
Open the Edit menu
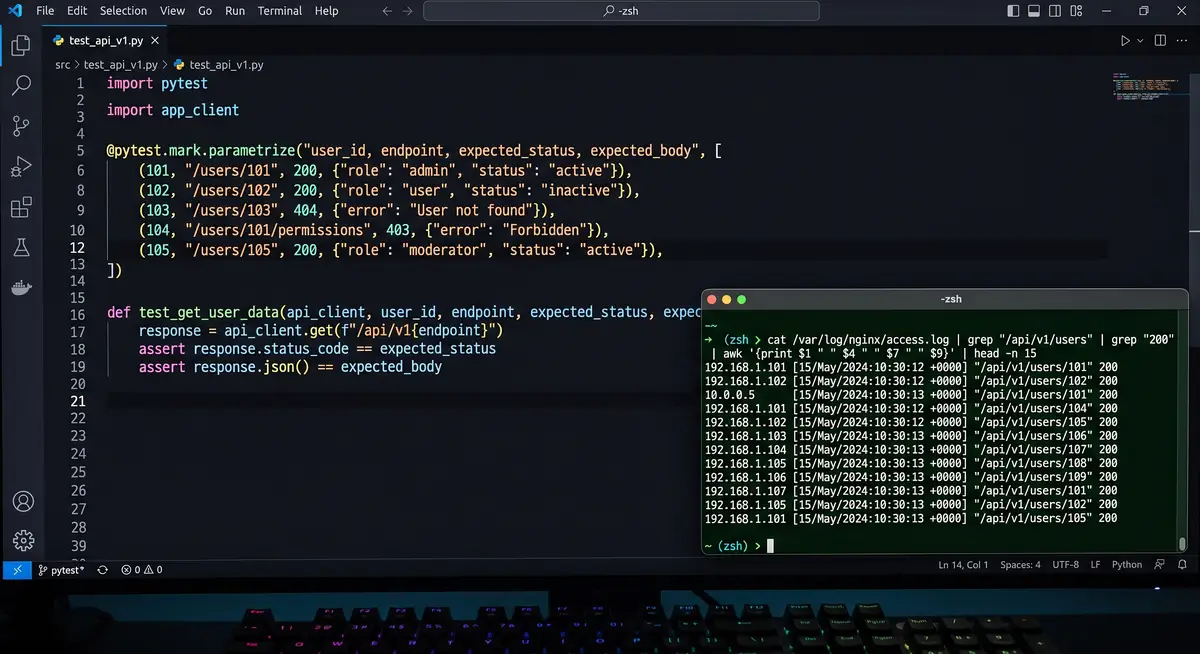point(77,11)
